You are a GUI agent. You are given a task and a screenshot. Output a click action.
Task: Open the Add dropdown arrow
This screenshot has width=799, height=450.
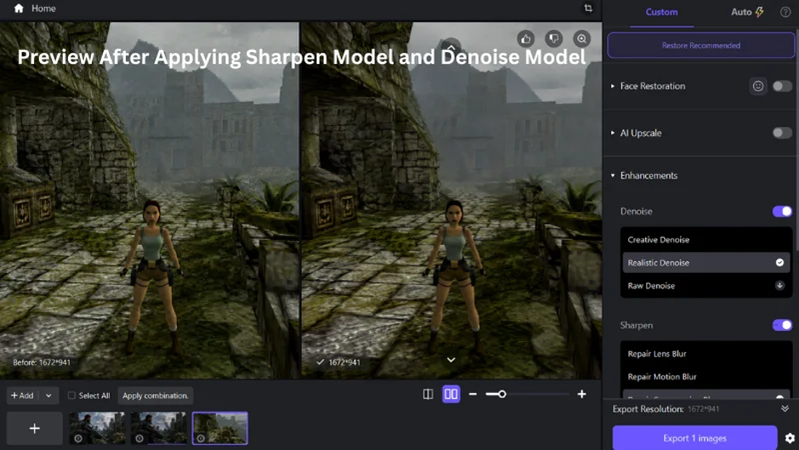pos(48,395)
